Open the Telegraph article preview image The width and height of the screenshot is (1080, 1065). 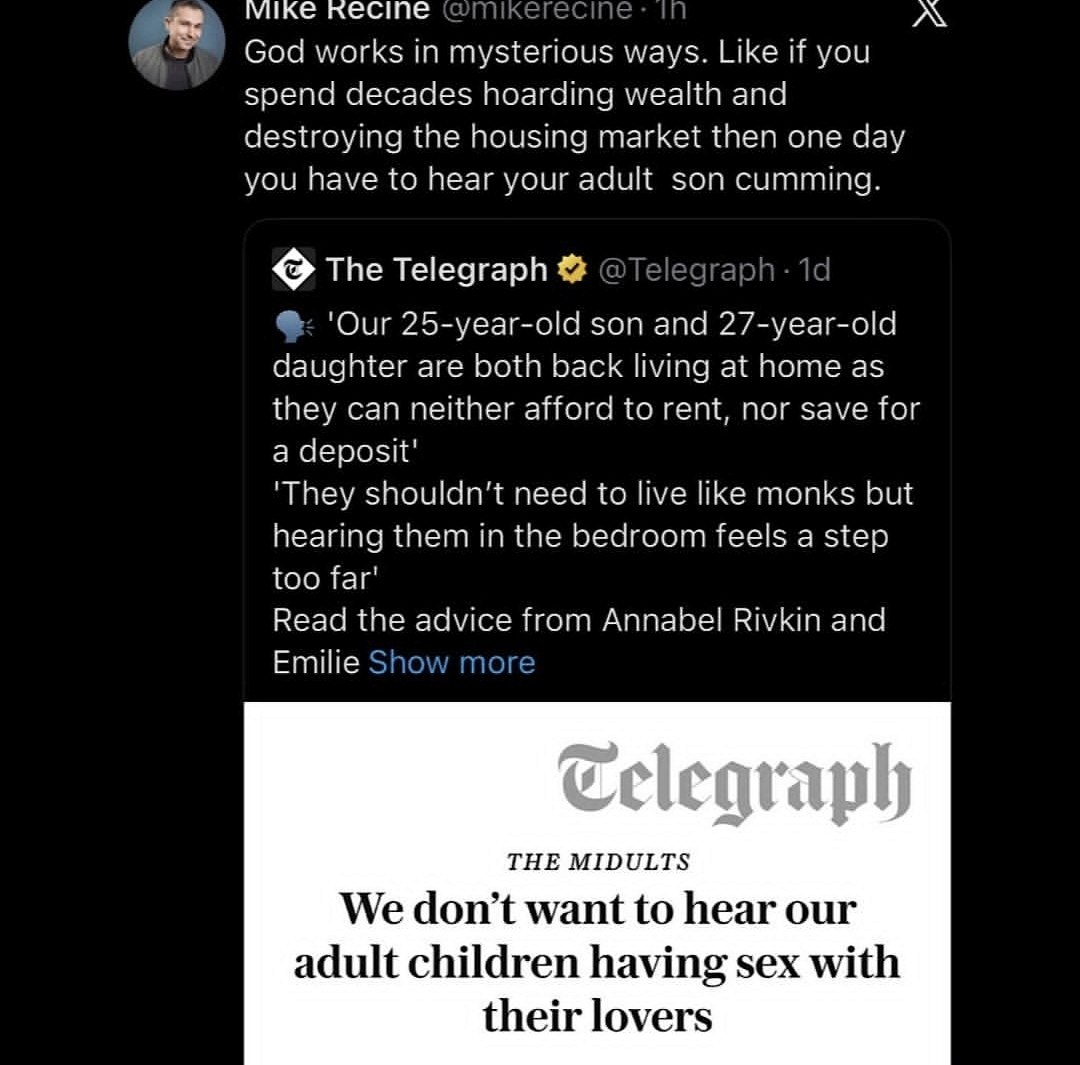[x=597, y=883]
